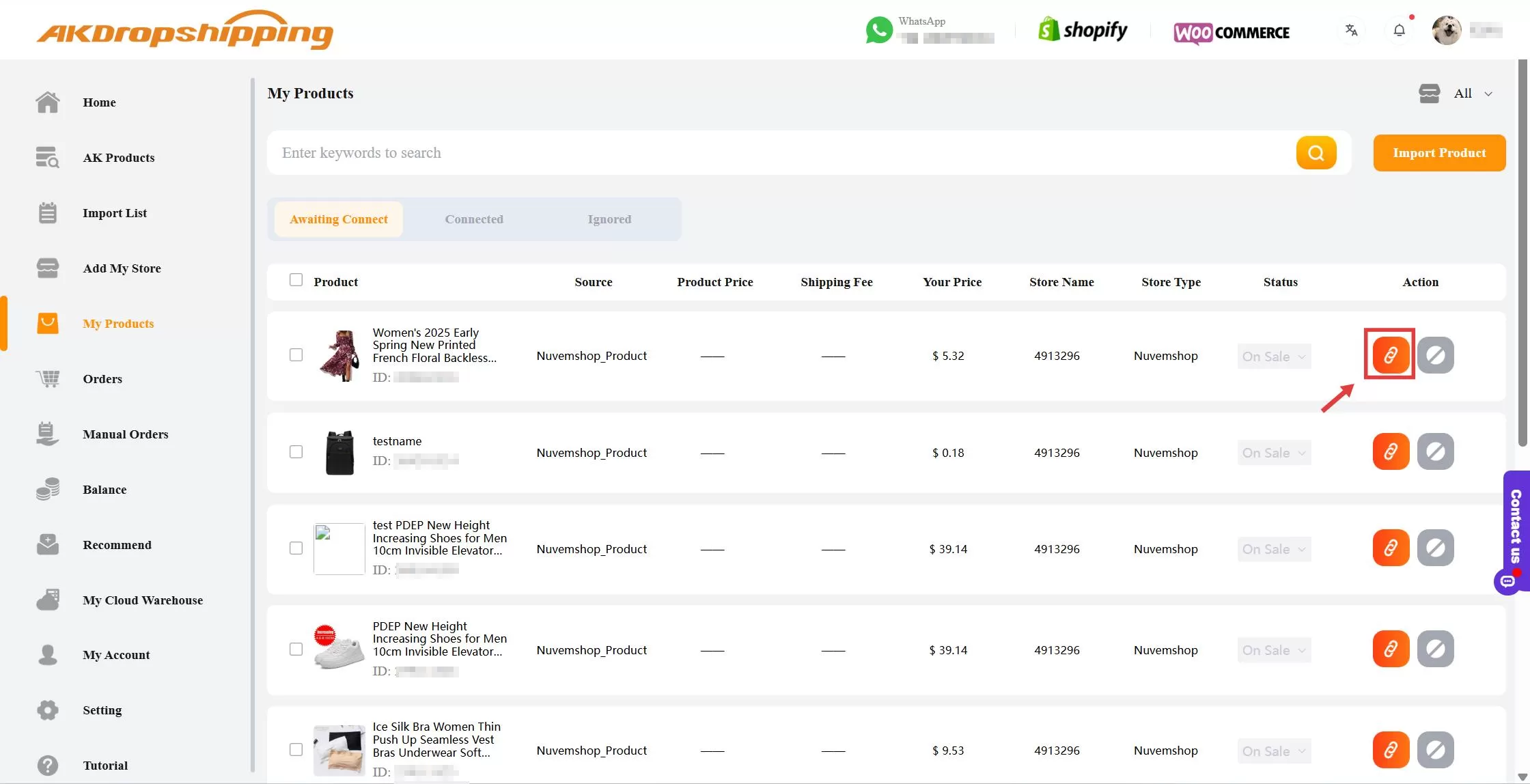Expand the On Sale status dropdown for first product
1530x784 pixels.
[1273, 356]
